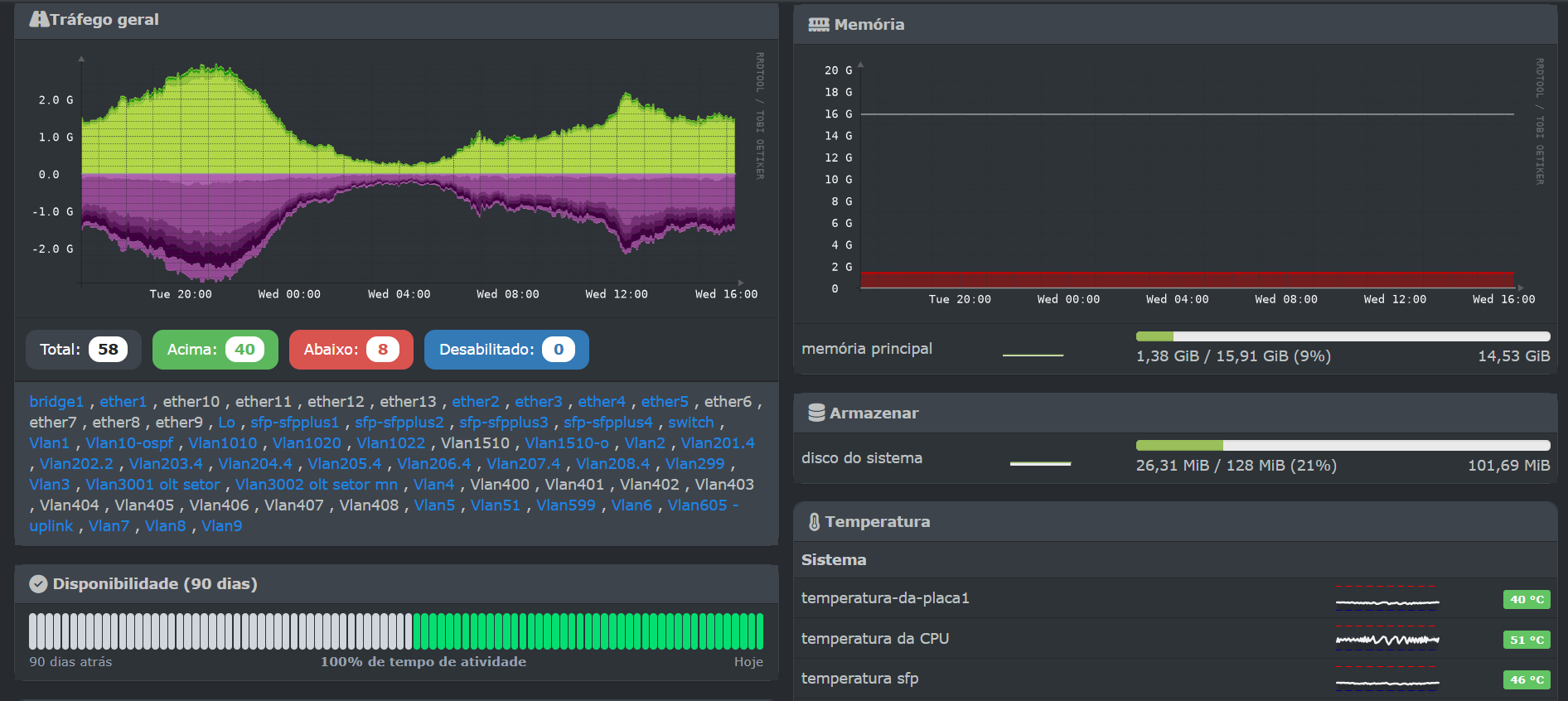Click the Vlan408 port text

click(369, 505)
